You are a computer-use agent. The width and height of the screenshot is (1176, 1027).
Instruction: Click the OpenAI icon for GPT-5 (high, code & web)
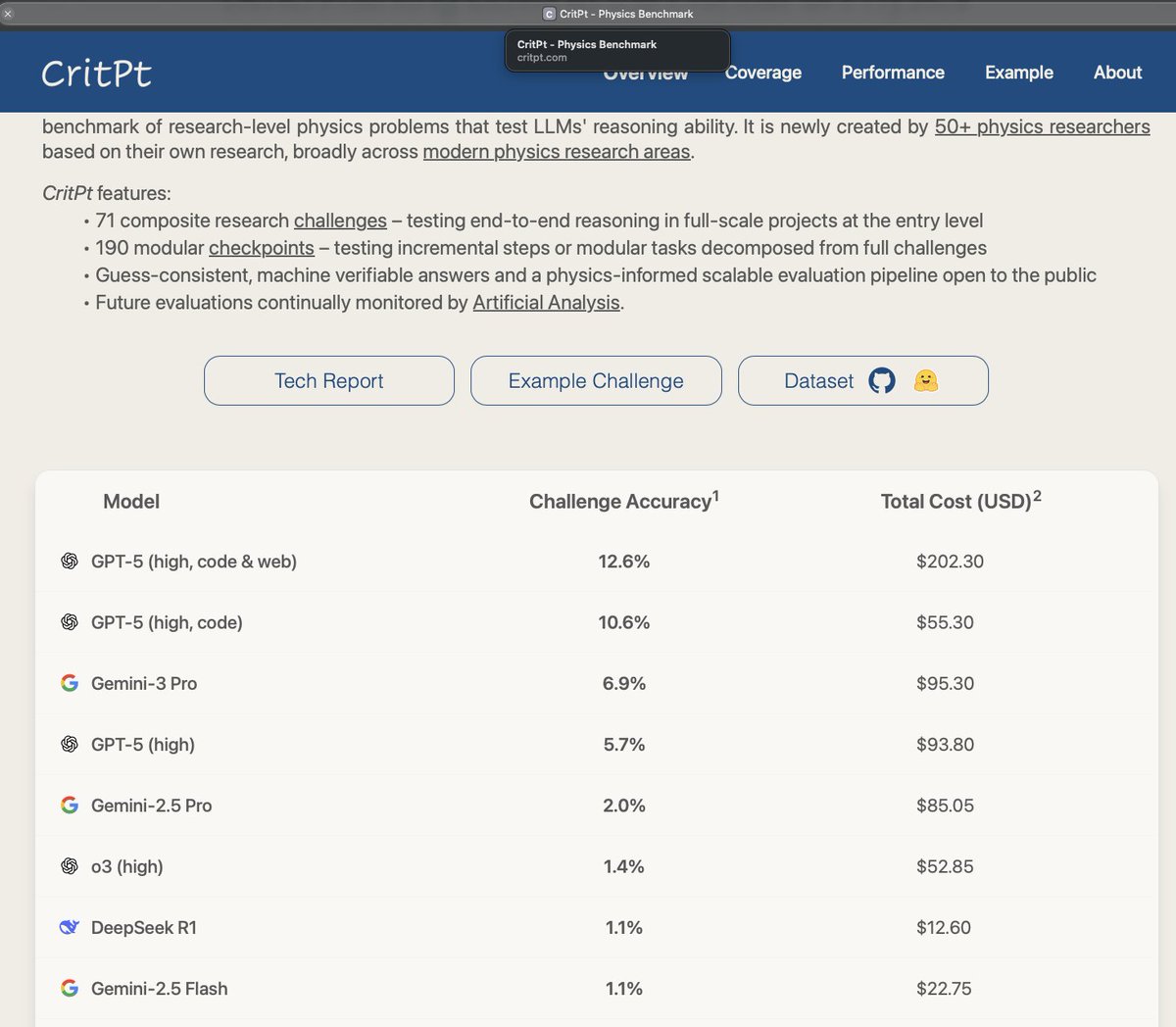(70, 561)
